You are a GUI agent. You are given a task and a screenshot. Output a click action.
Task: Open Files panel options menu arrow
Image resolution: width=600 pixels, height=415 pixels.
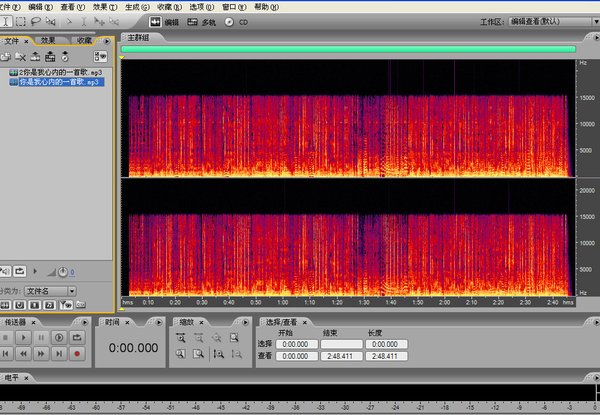pos(107,41)
